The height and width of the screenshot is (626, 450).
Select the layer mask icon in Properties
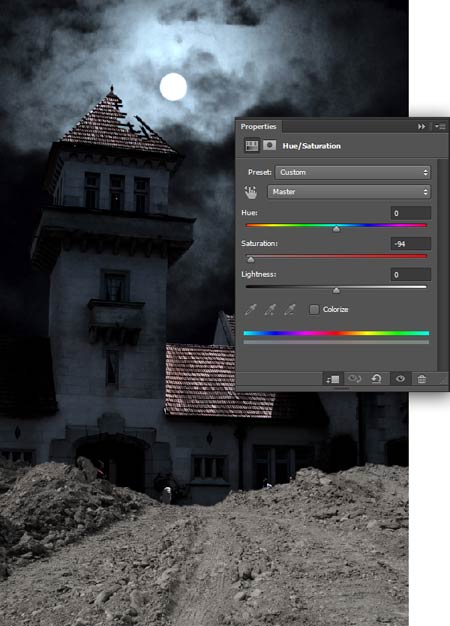pyautogui.click(x=270, y=145)
